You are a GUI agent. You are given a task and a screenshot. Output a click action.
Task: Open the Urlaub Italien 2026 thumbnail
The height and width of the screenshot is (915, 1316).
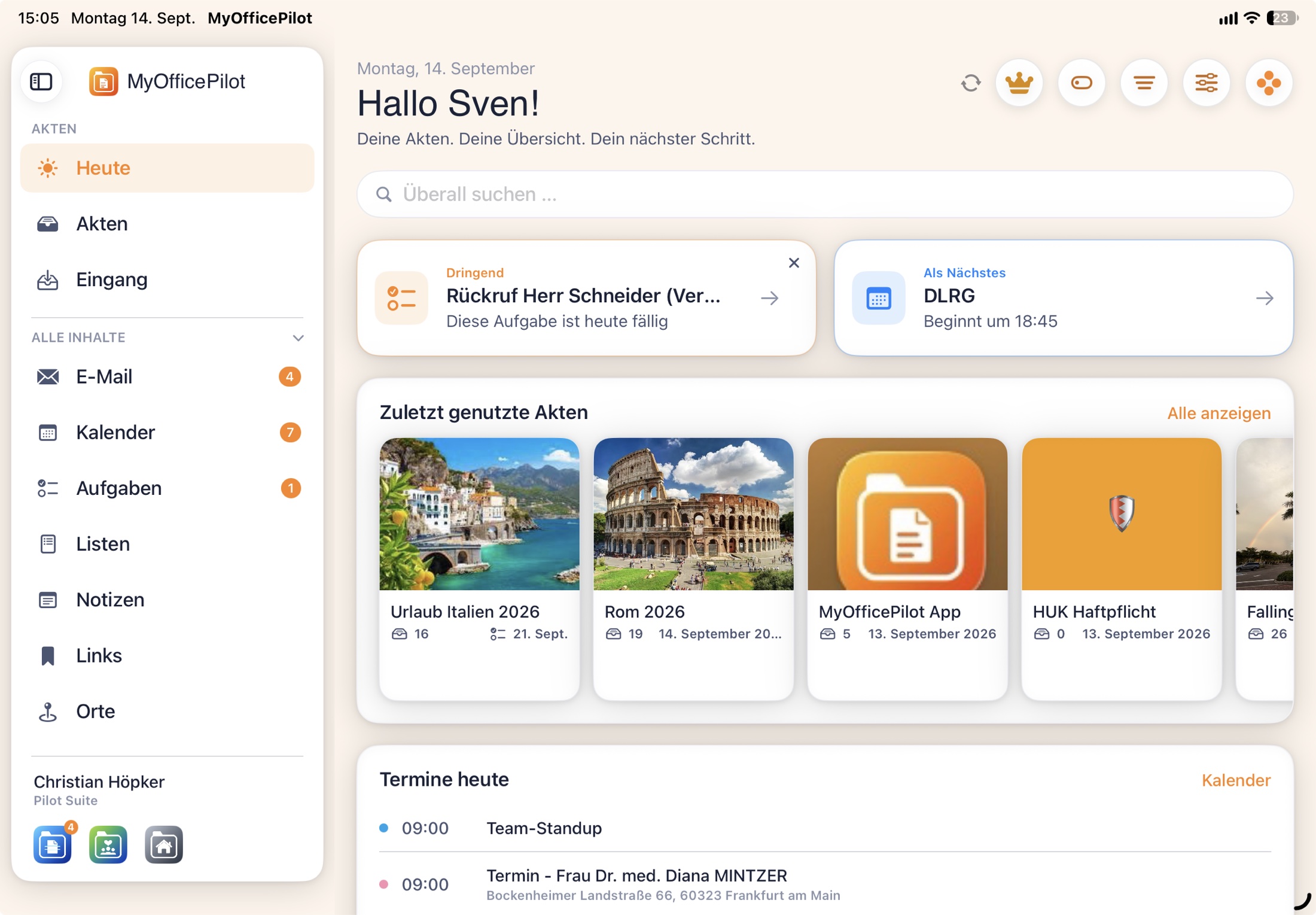pyautogui.click(x=480, y=514)
